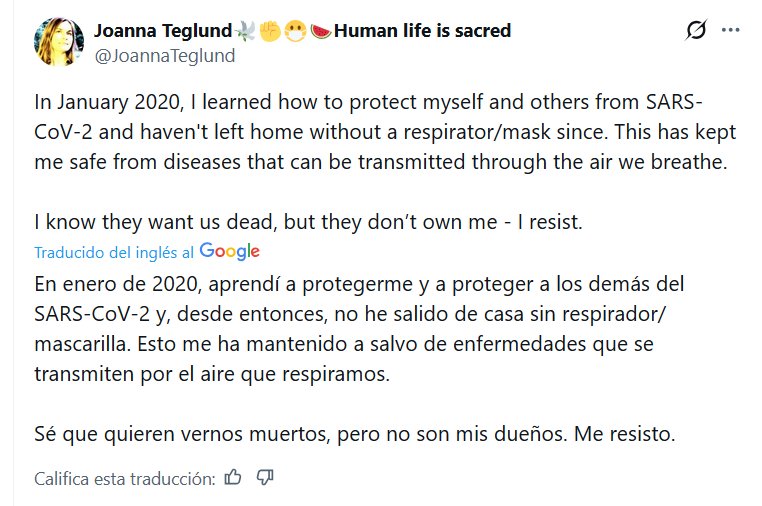Screen dimensions: 762x506
Task: Click "Human life is sacred" name text
Action: pyautogui.click(x=422, y=30)
